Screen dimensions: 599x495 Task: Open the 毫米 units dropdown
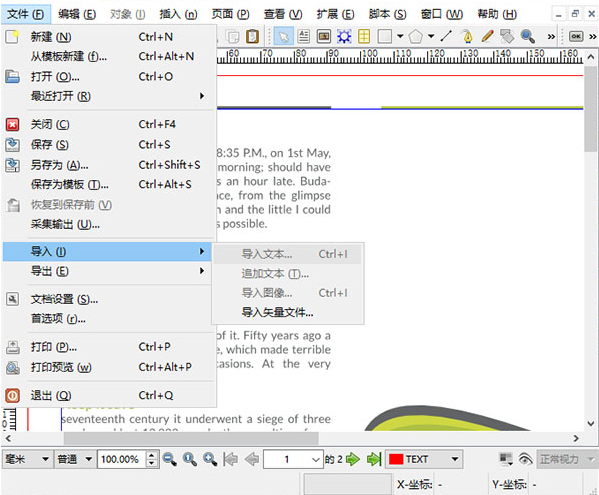(27, 459)
